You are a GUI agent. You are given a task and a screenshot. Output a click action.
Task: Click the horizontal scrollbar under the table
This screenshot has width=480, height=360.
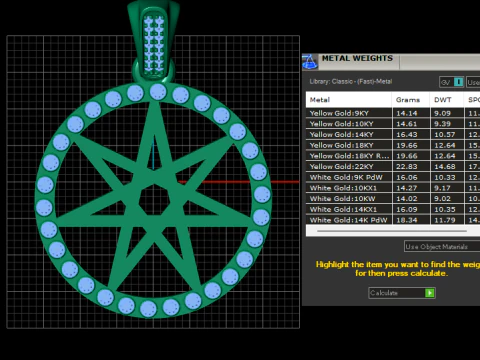click(x=392, y=231)
